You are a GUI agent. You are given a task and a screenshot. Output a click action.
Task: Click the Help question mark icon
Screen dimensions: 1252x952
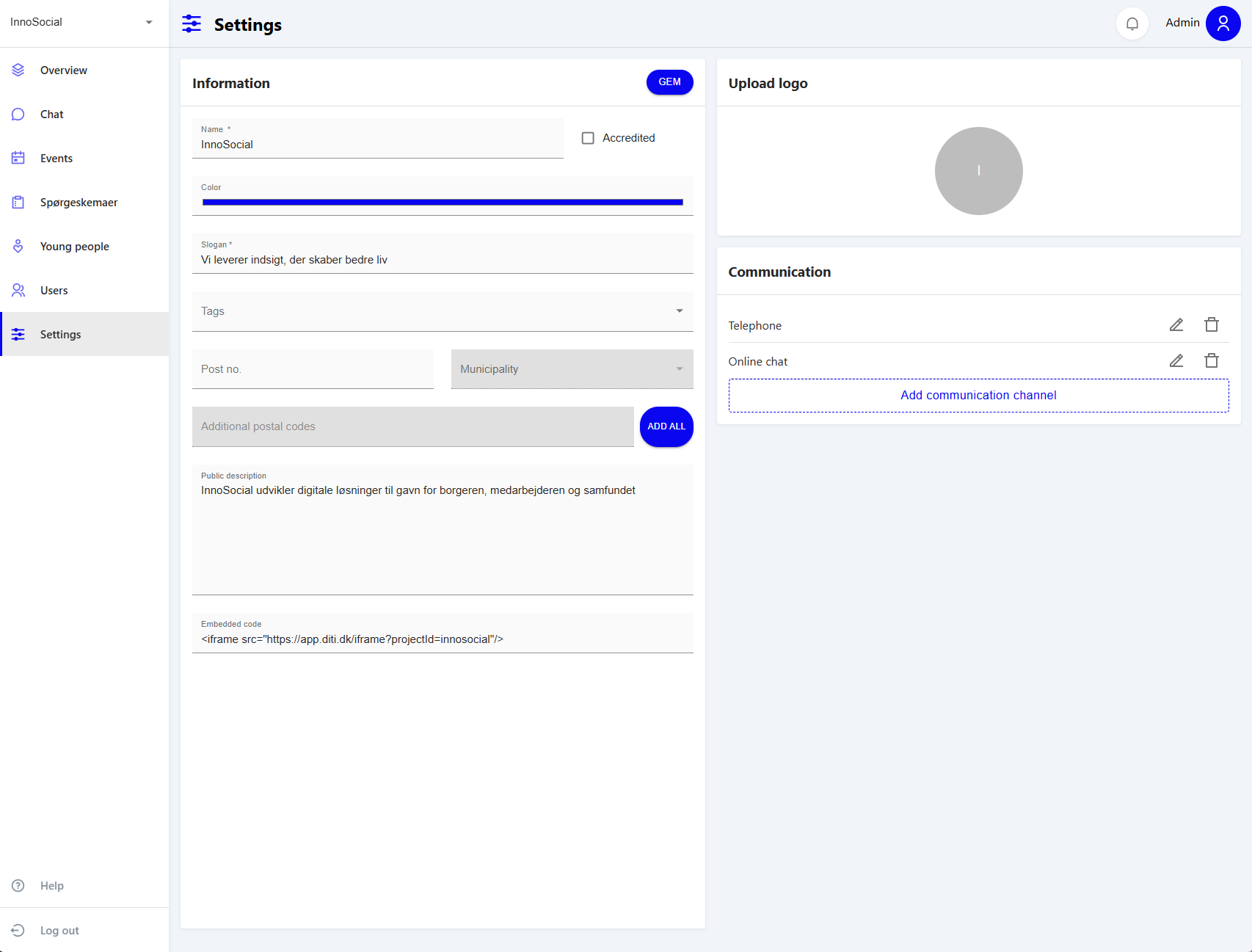coord(18,885)
